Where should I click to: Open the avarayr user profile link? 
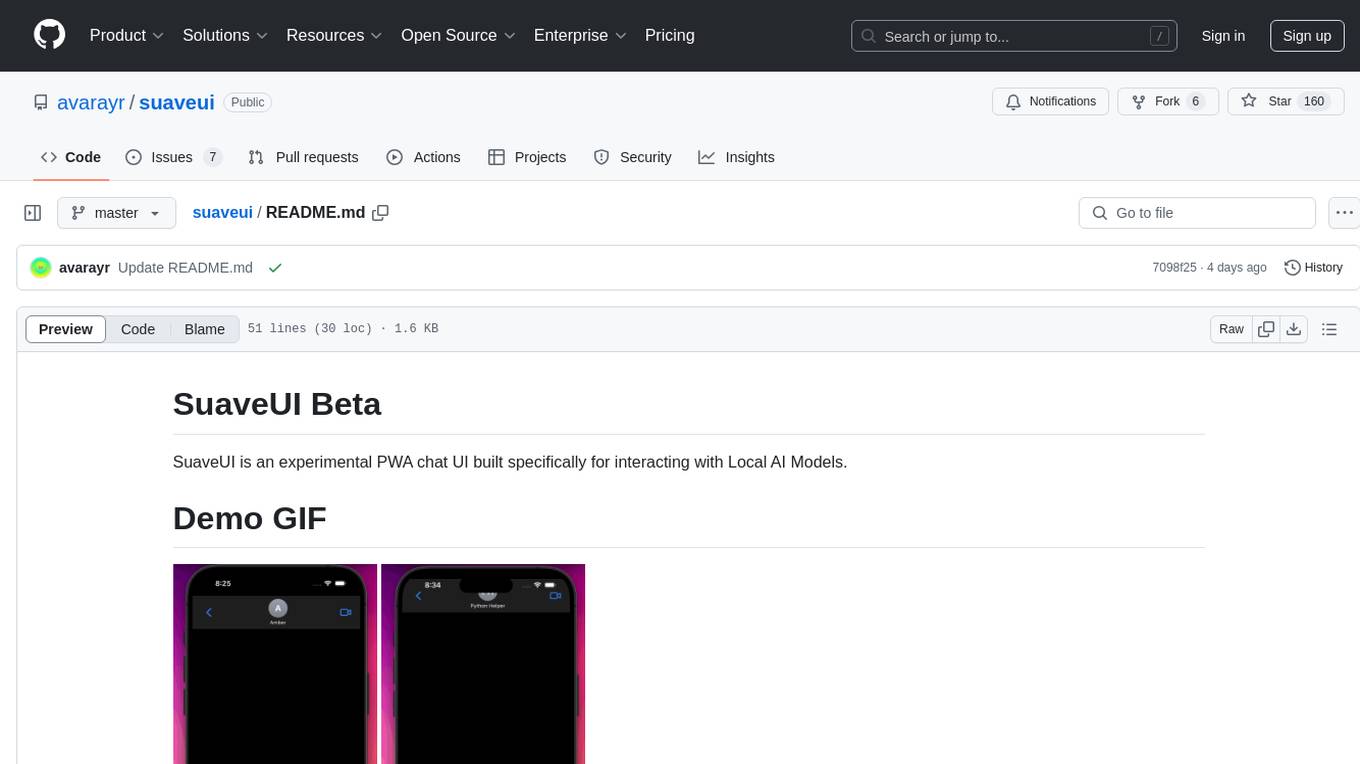tap(92, 102)
